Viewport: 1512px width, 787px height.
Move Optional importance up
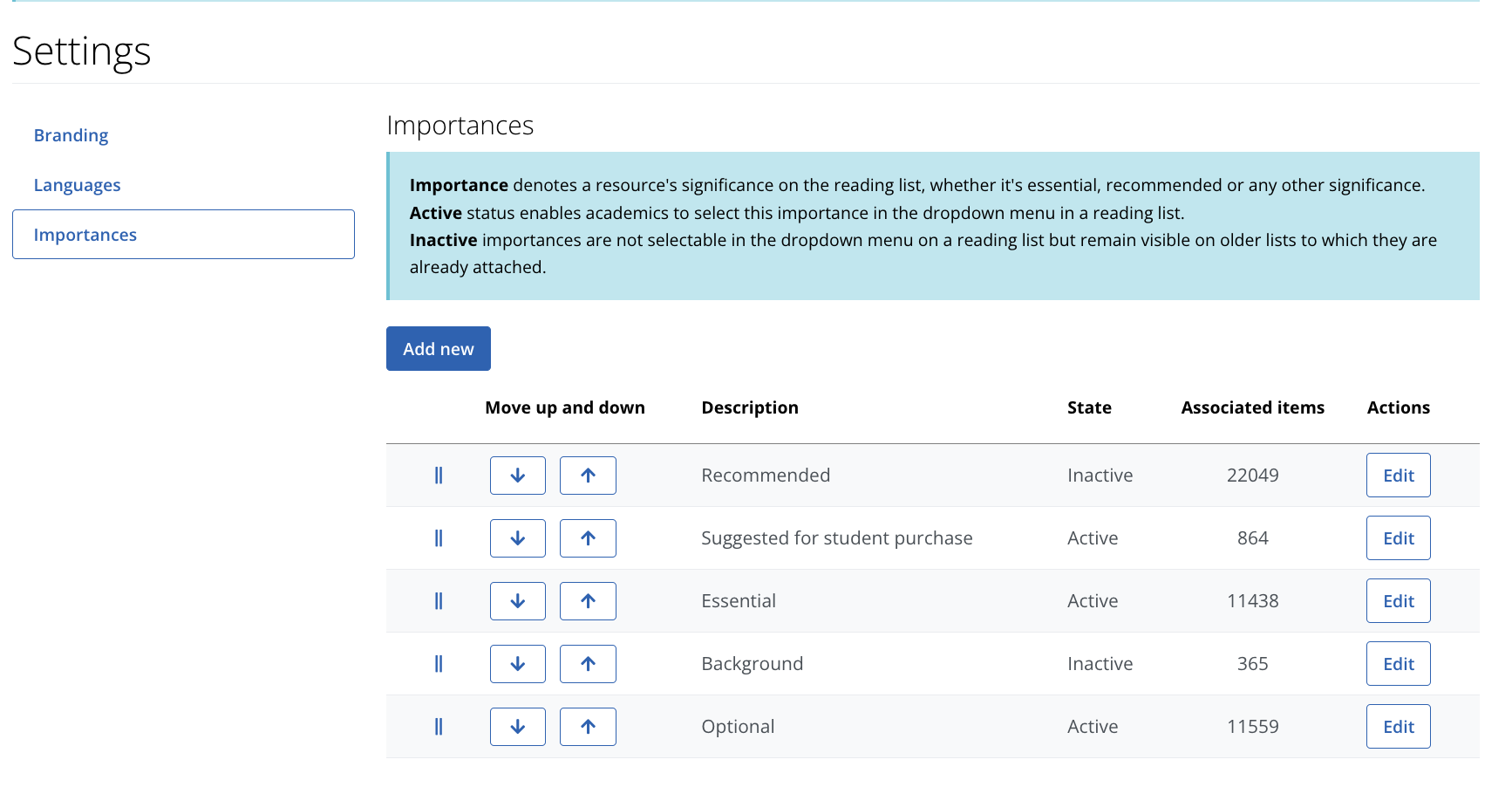click(x=587, y=726)
